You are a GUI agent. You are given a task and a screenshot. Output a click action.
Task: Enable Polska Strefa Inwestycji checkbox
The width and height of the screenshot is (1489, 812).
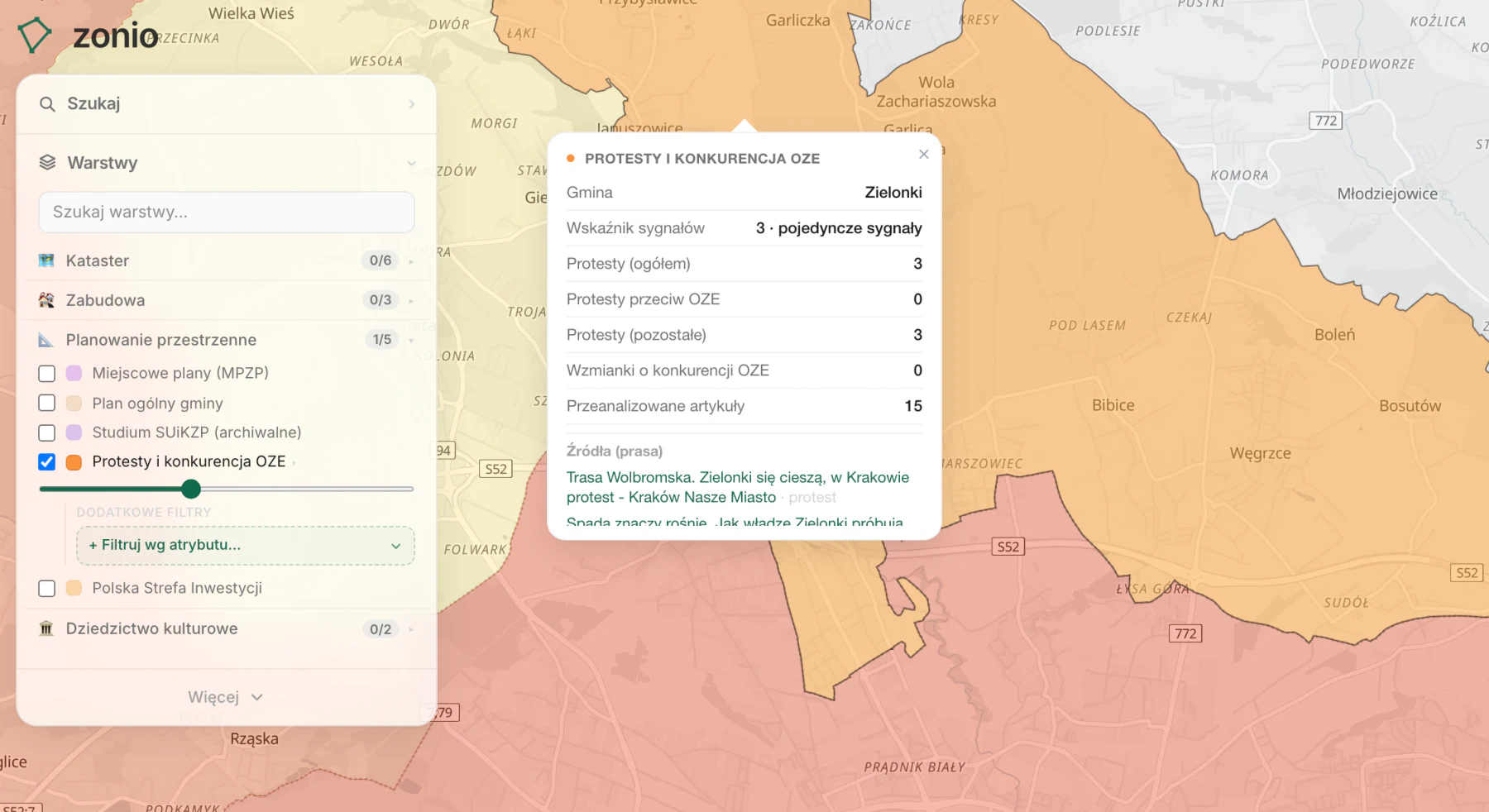pos(47,588)
